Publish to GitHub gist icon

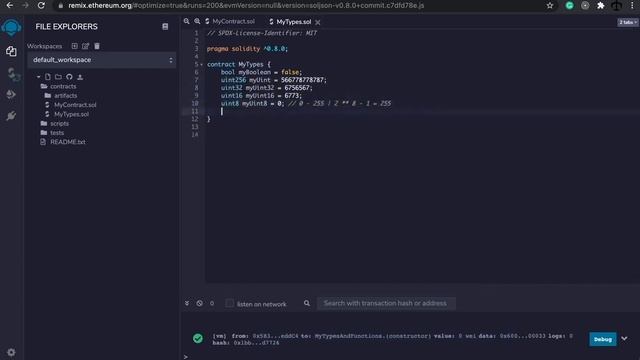(x=69, y=77)
